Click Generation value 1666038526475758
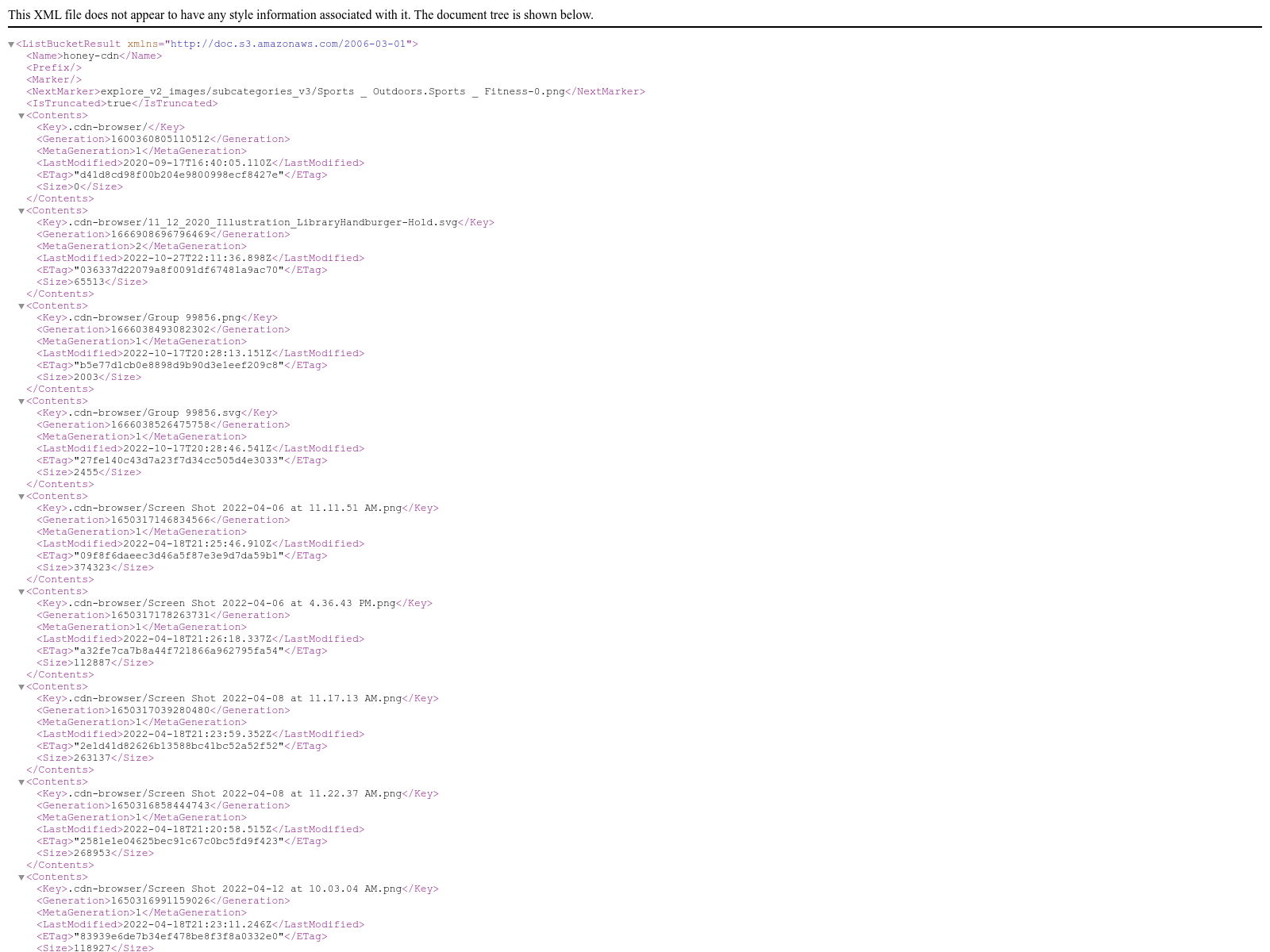The height and width of the screenshot is (952, 1270). [x=160, y=424]
